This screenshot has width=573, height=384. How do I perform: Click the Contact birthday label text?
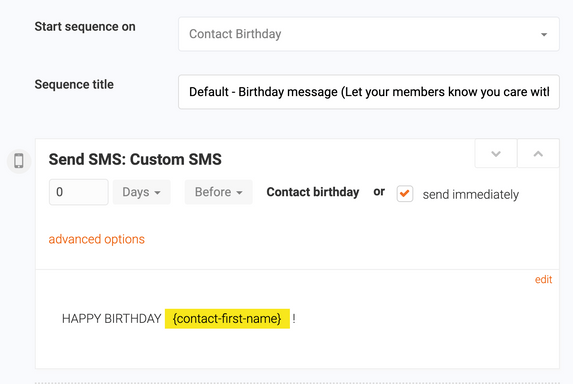(313, 192)
